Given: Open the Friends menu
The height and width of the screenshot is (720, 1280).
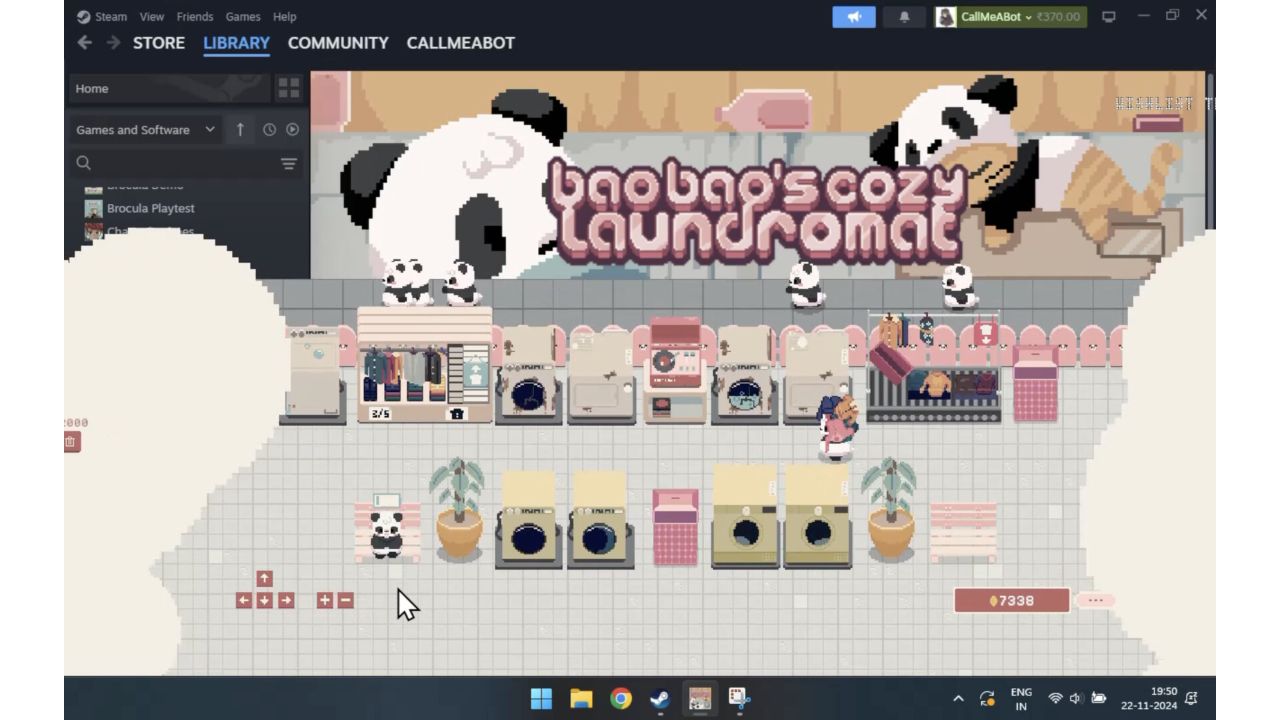Looking at the screenshot, I should click(x=195, y=17).
